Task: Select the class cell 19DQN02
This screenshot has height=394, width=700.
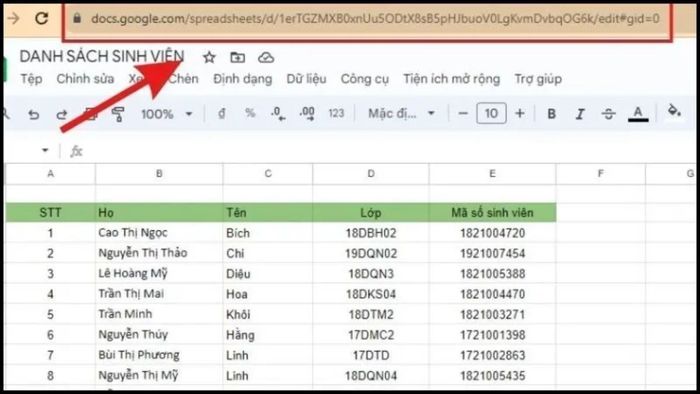Action: [371, 253]
